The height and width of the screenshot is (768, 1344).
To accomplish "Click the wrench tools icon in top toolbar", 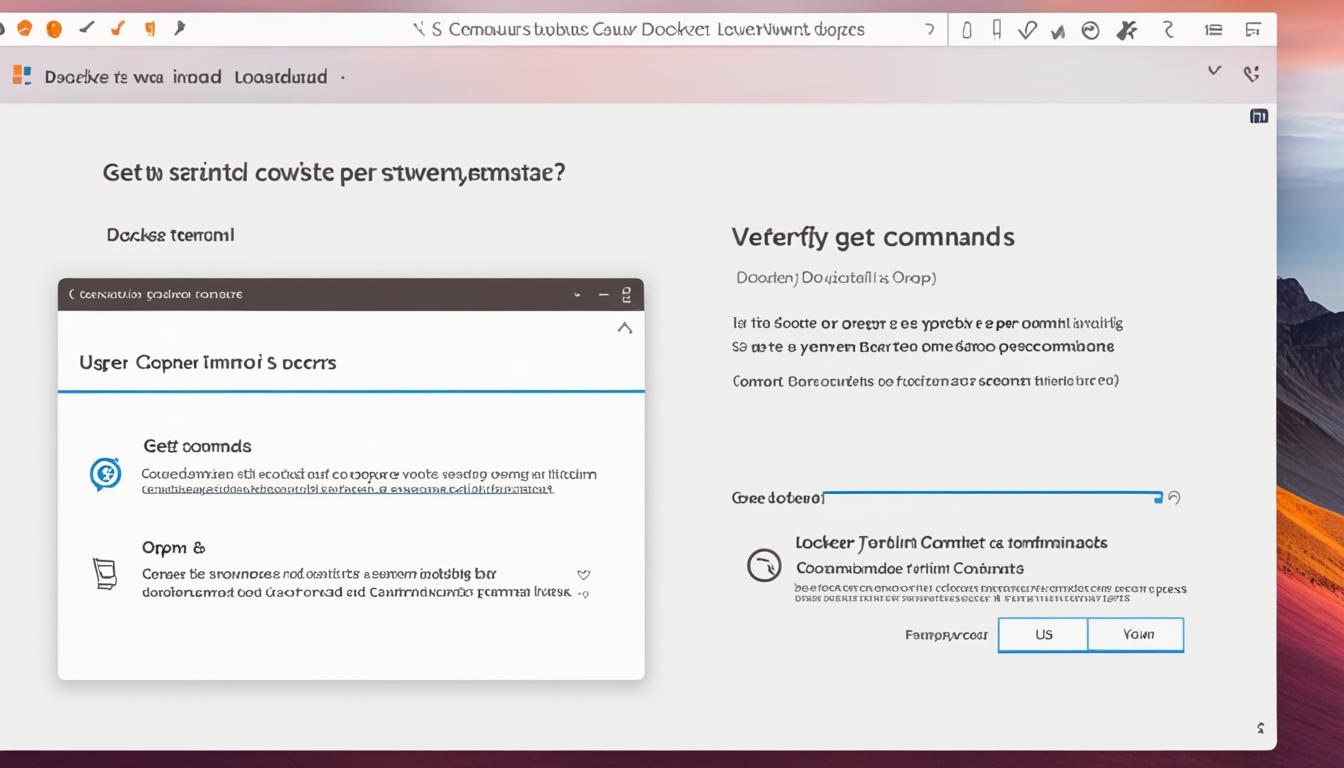I will click(x=1127, y=31).
